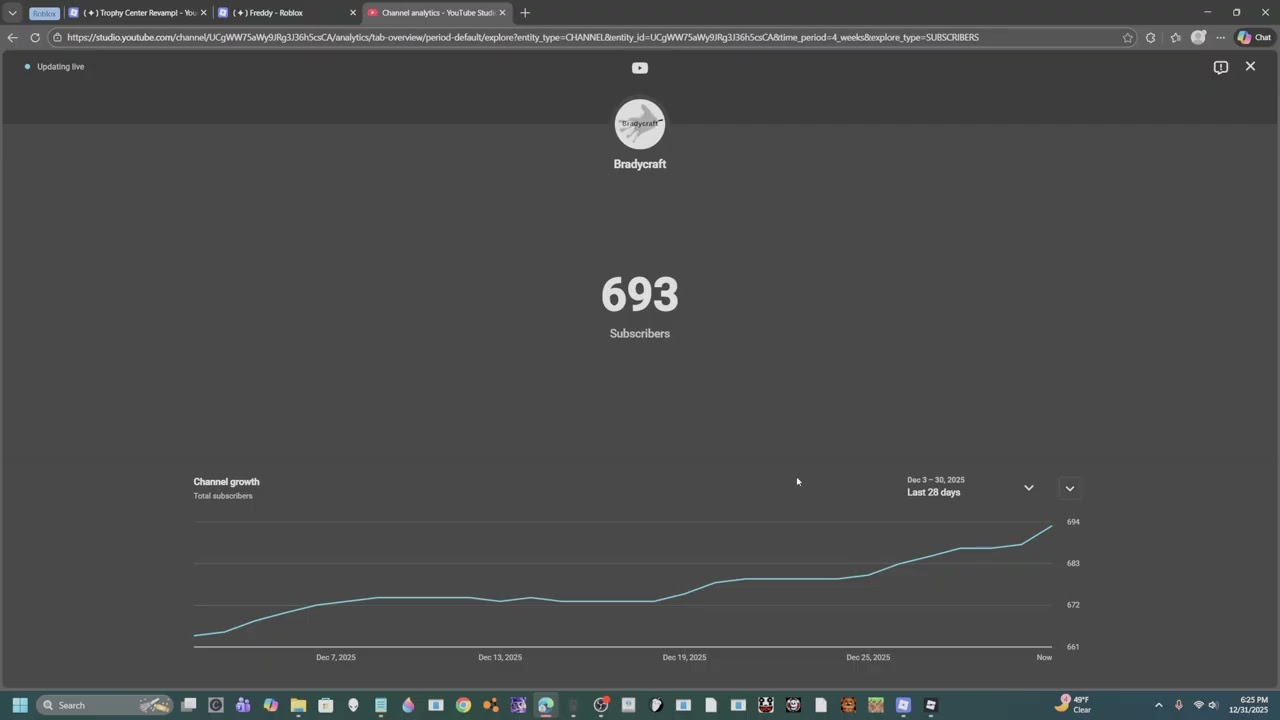Click the Dec 25, 2025 axis label
Screen dimensions: 1280x720
(868, 657)
